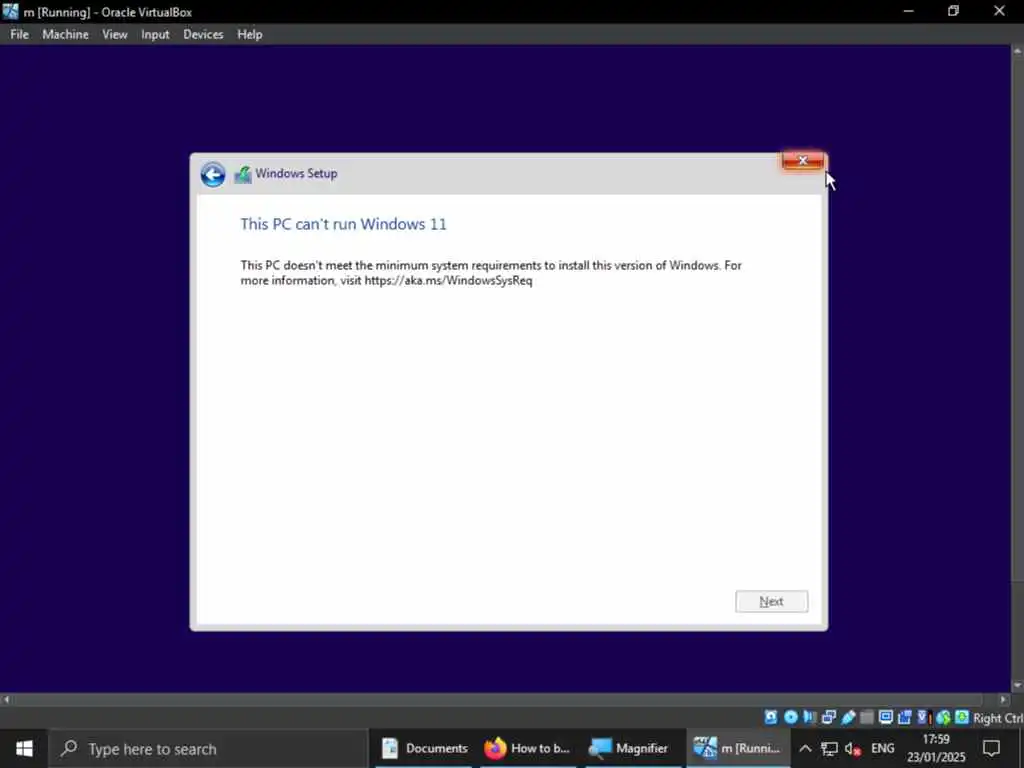This screenshot has height=768, width=1024.
Task: Switch to the Firefox 'How to b...' window
Action: (x=528, y=748)
